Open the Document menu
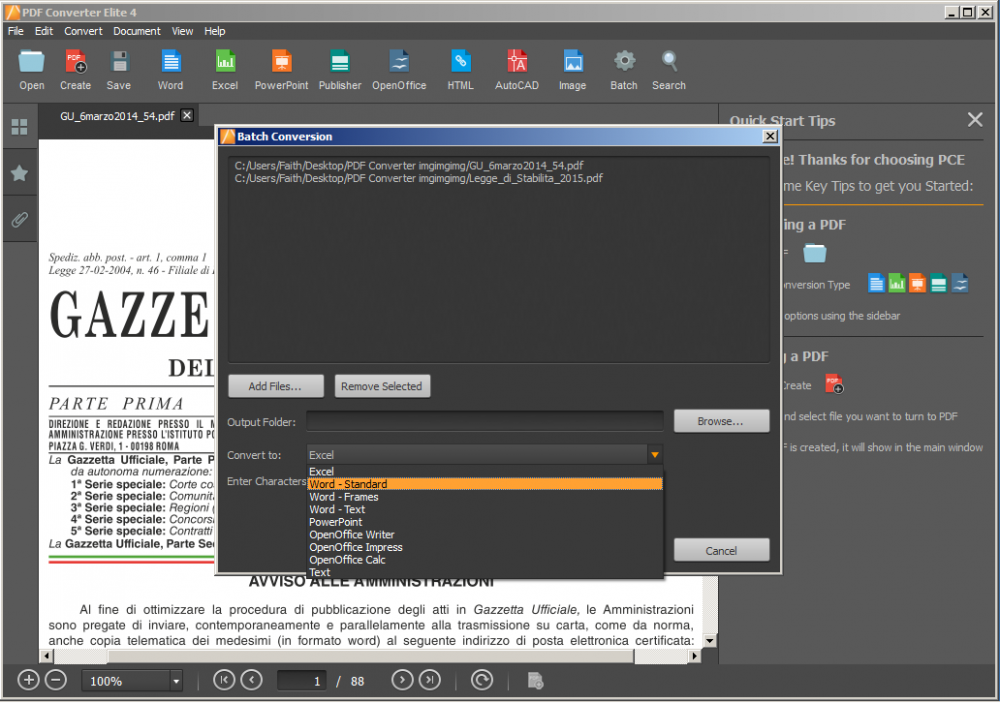This screenshot has width=1000, height=703. [137, 31]
